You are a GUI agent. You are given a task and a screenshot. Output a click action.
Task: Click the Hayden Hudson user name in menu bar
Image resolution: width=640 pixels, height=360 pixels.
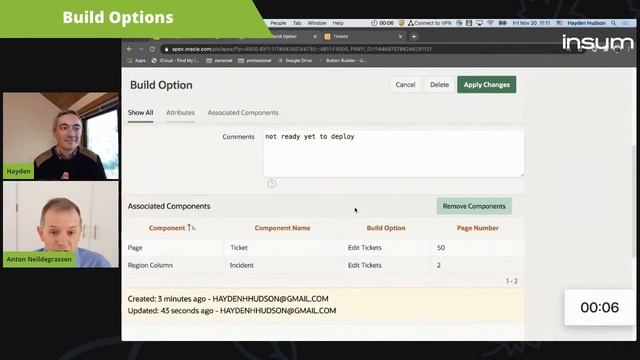coord(586,23)
